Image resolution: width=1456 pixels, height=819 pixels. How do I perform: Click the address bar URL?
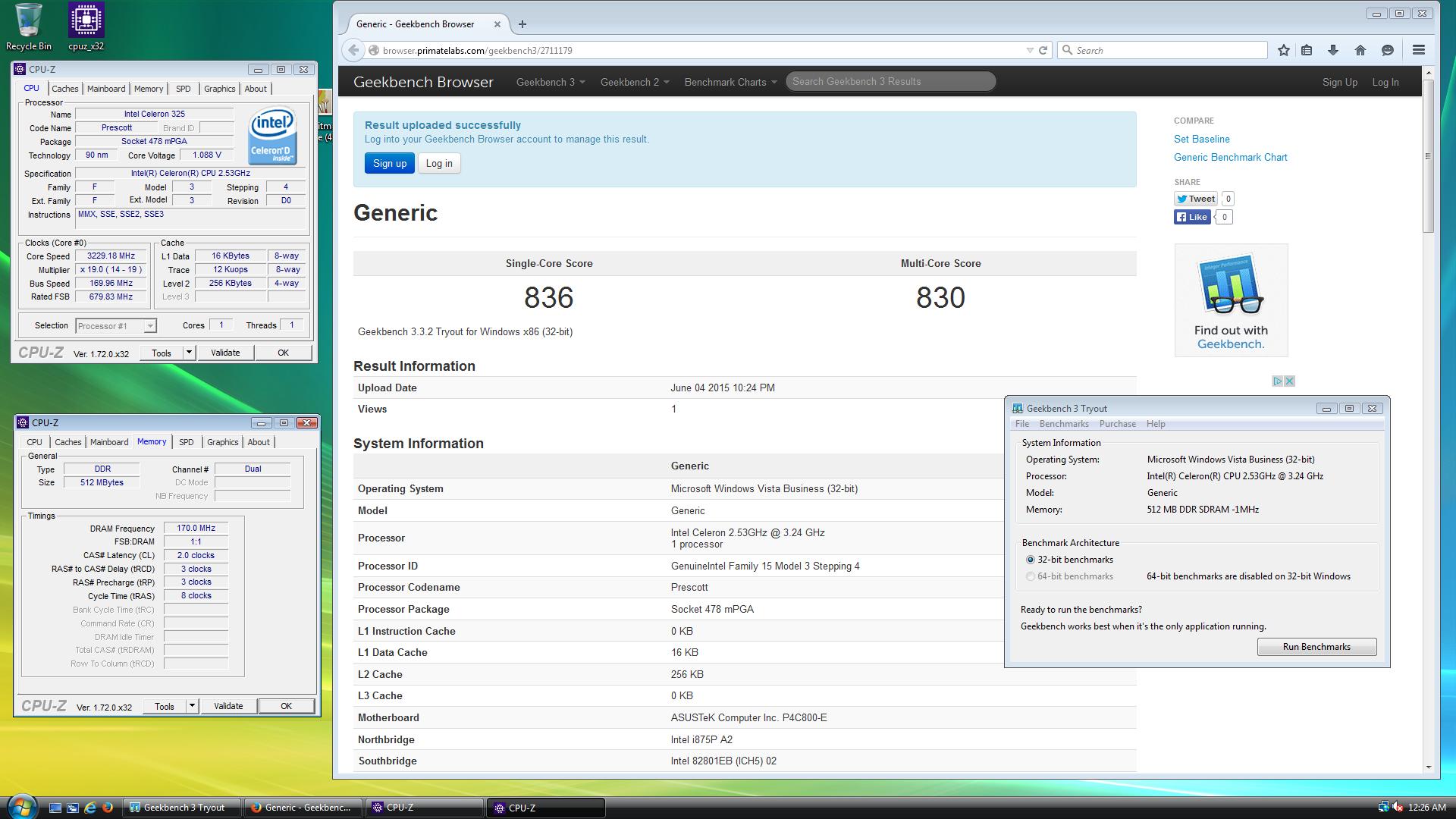point(477,51)
